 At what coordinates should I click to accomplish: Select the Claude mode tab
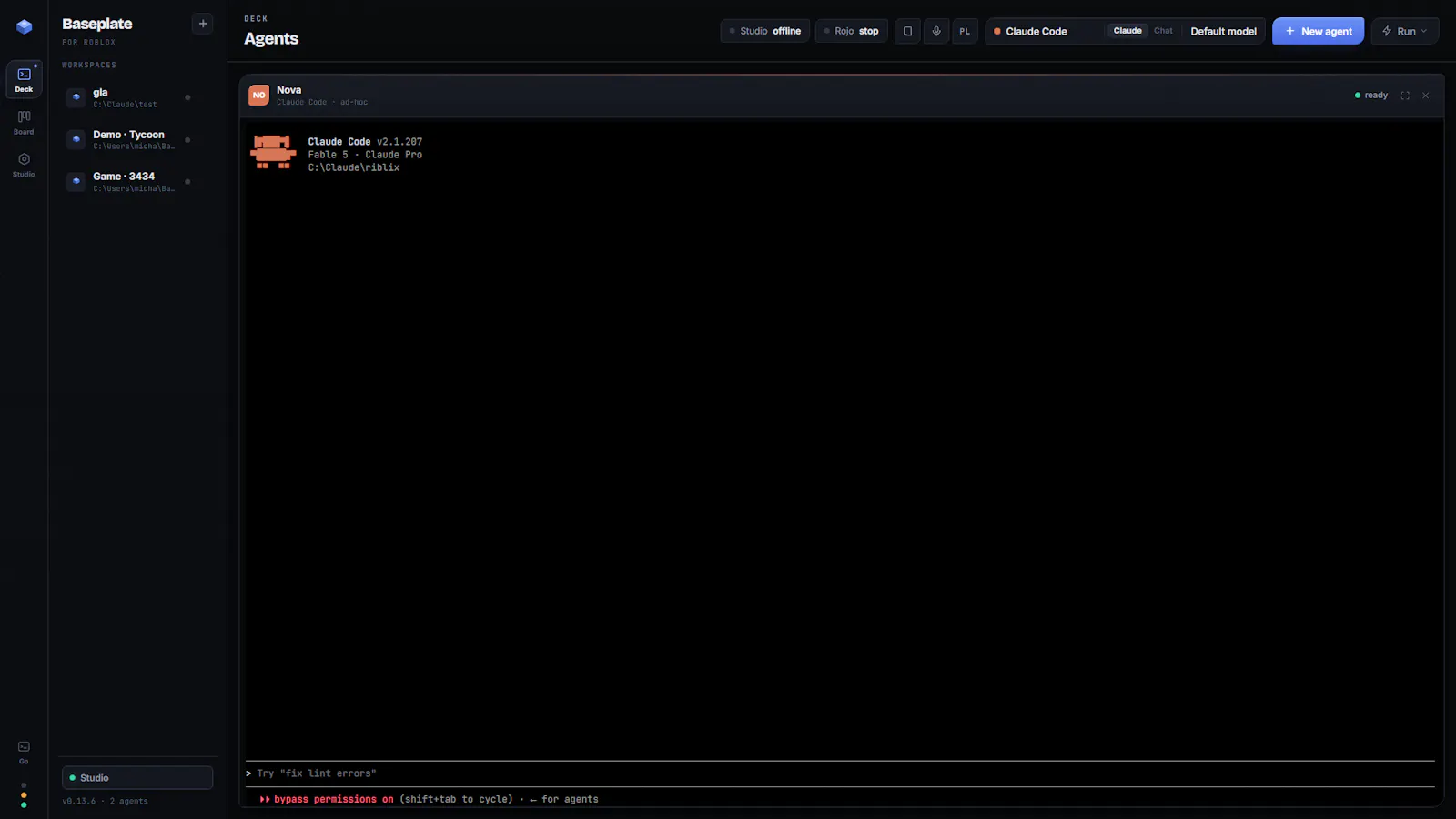(1127, 31)
